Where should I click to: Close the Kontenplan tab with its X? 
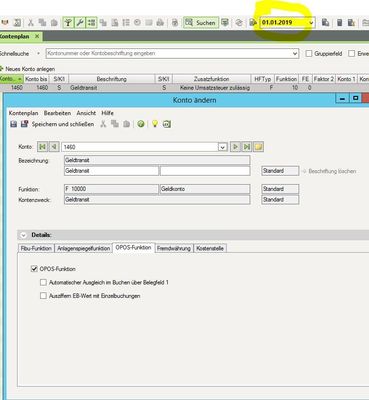click(37, 36)
